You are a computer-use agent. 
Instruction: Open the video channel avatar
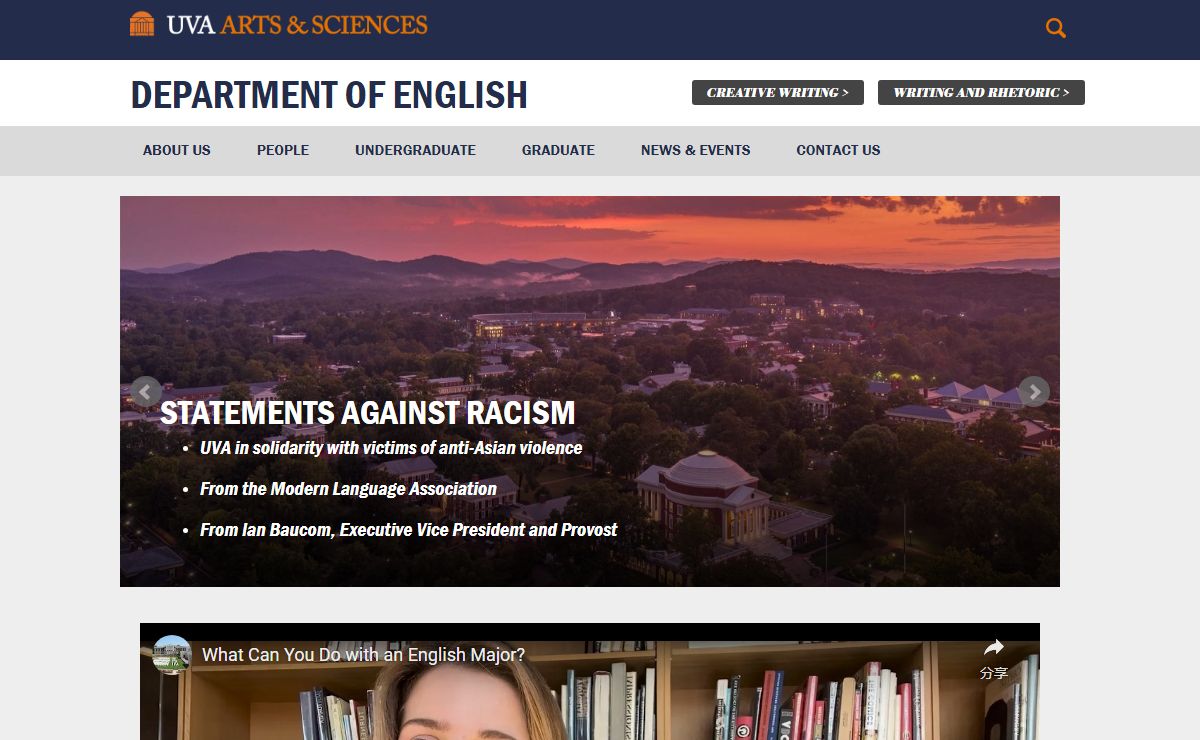pyautogui.click(x=172, y=654)
